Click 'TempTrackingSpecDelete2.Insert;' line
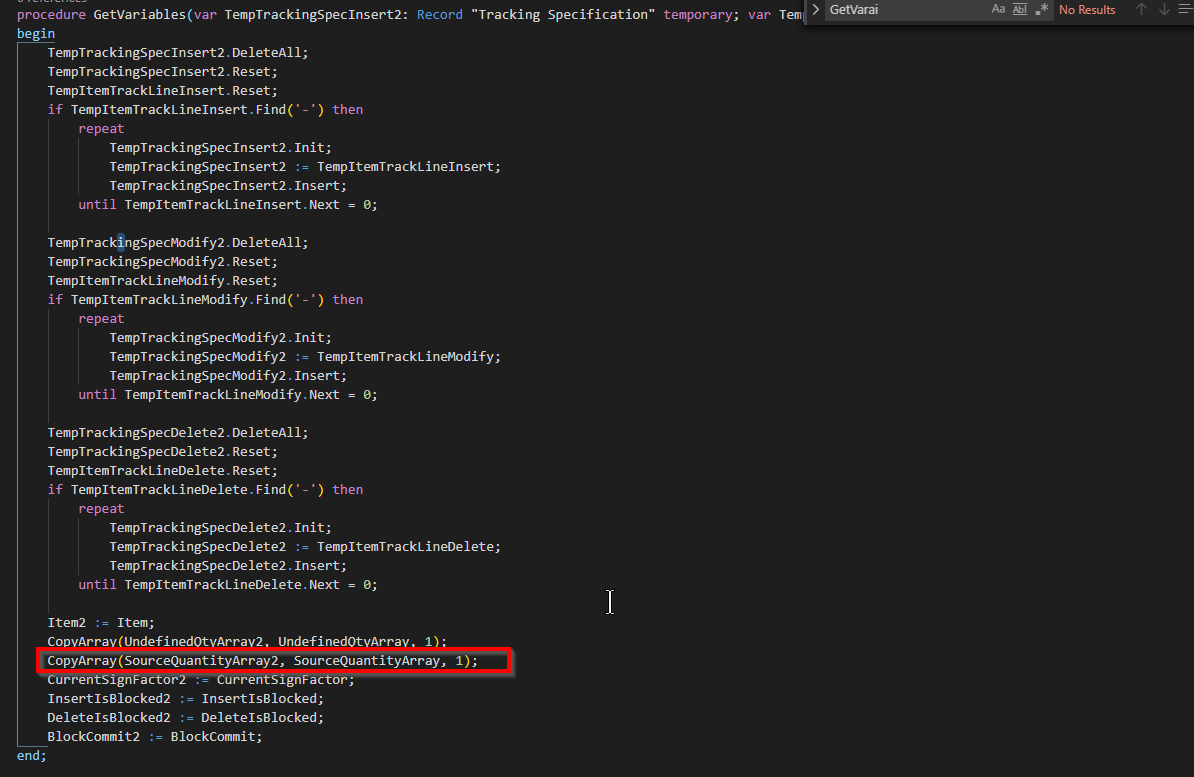The image size is (1194, 777). coord(228,566)
